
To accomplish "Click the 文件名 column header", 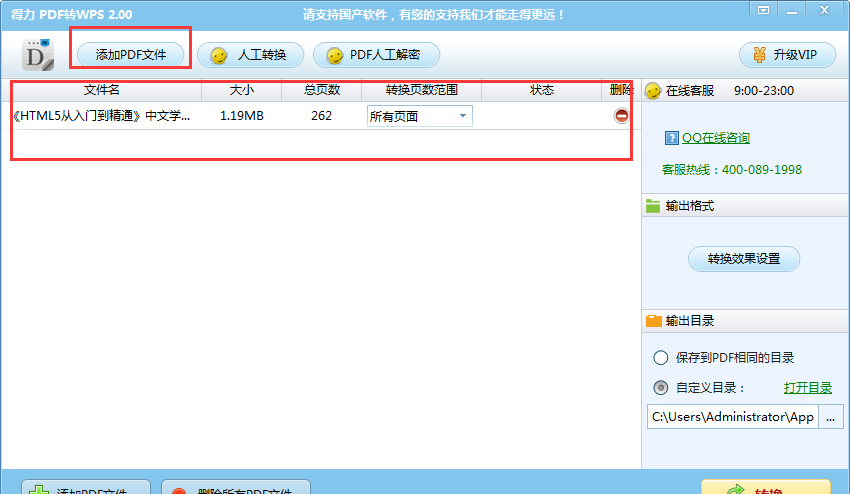I will [x=101, y=90].
